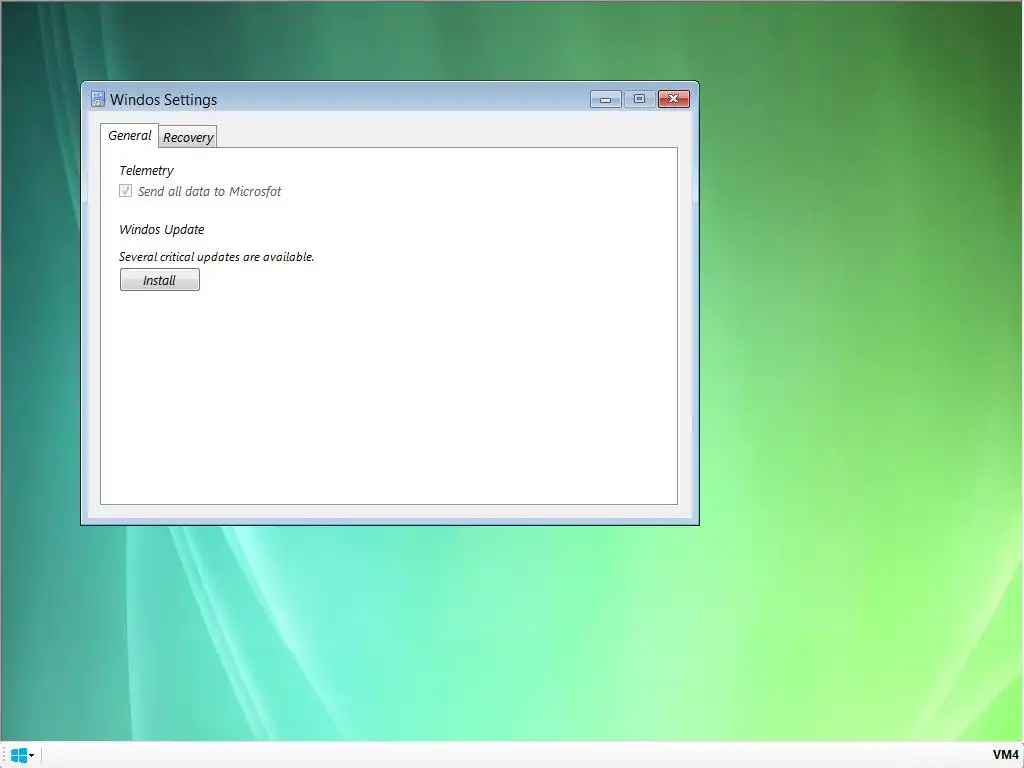
Task: Click the 'Several critical updates are available.' text
Action: 217,257
